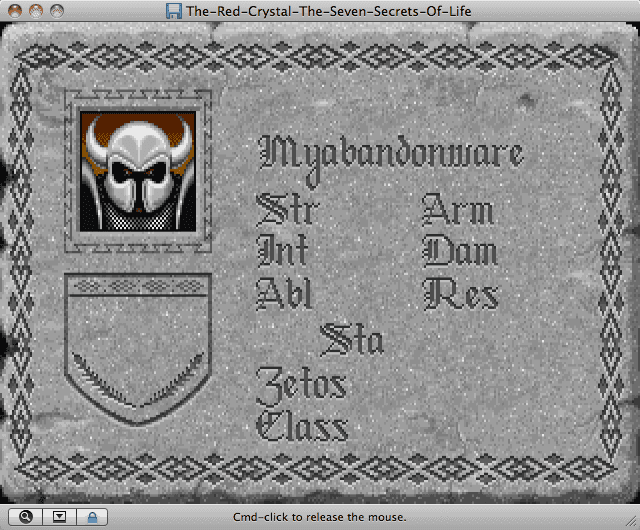The width and height of the screenshot is (640, 530).
Task: Select the Abl stat label
Action: 285,293
